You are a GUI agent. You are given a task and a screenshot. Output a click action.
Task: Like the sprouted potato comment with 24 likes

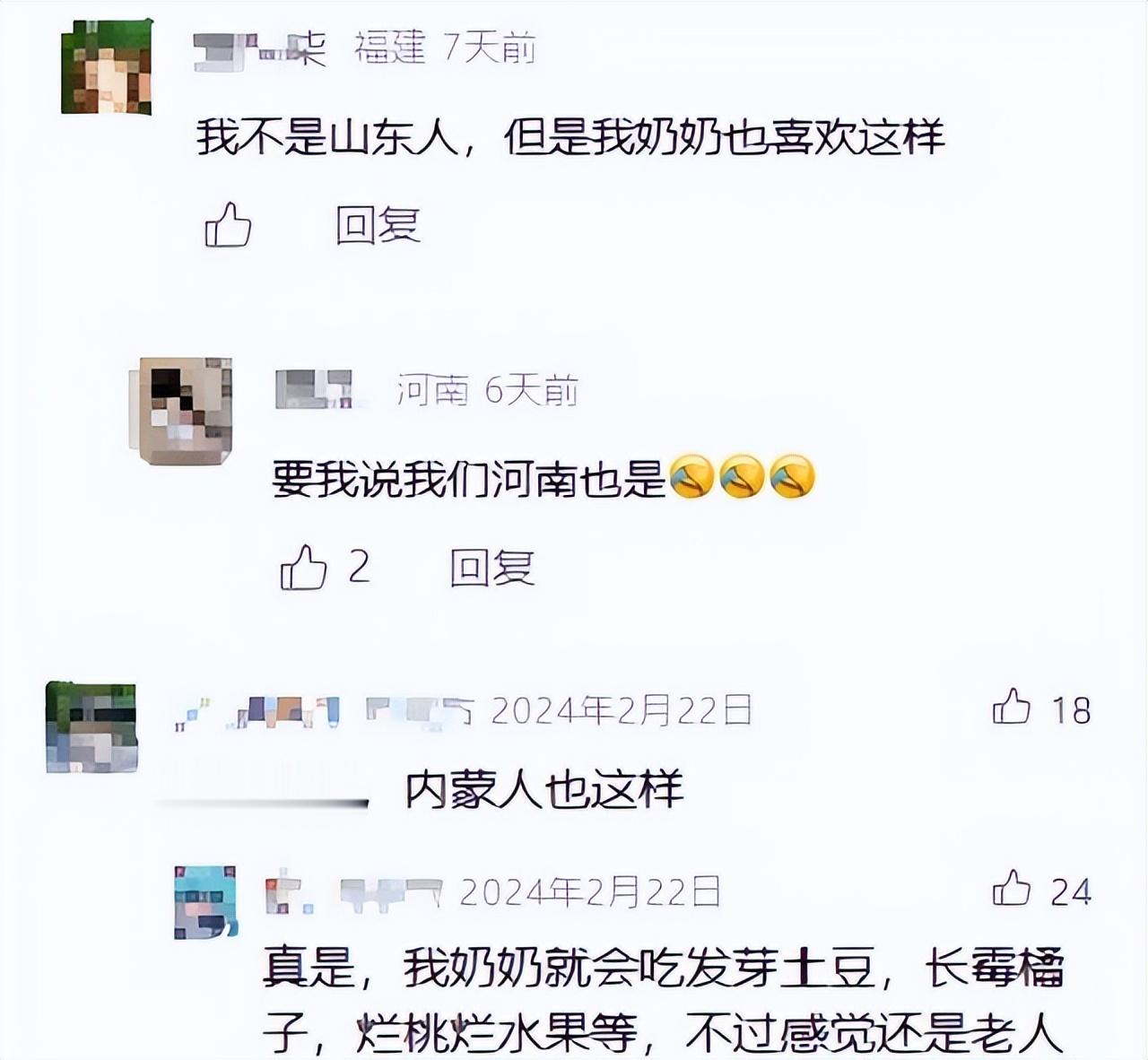(x=1012, y=889)
